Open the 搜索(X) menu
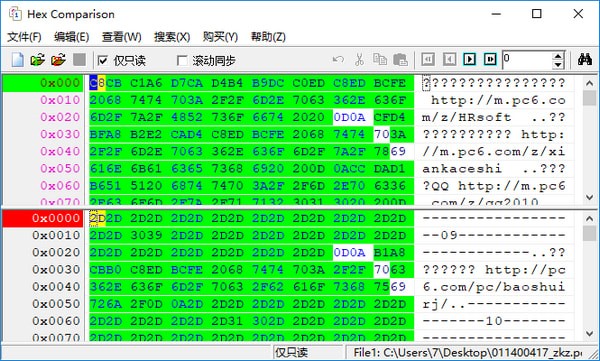 pos(172,37)
